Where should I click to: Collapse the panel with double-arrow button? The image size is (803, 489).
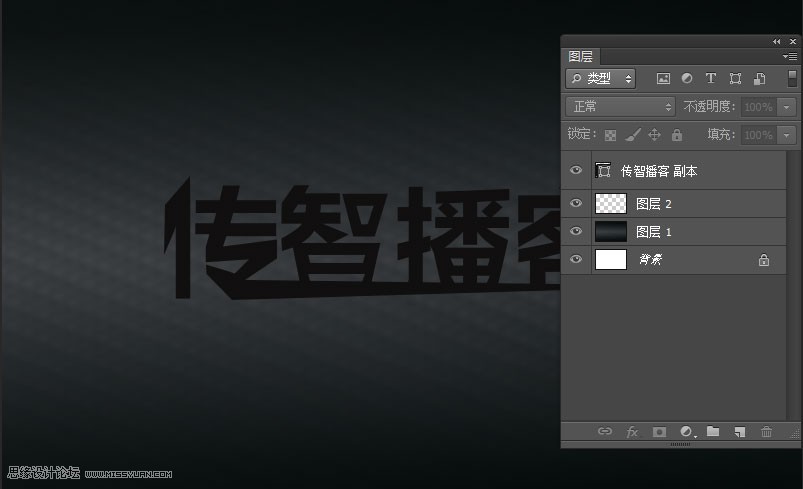pos(777,41)
